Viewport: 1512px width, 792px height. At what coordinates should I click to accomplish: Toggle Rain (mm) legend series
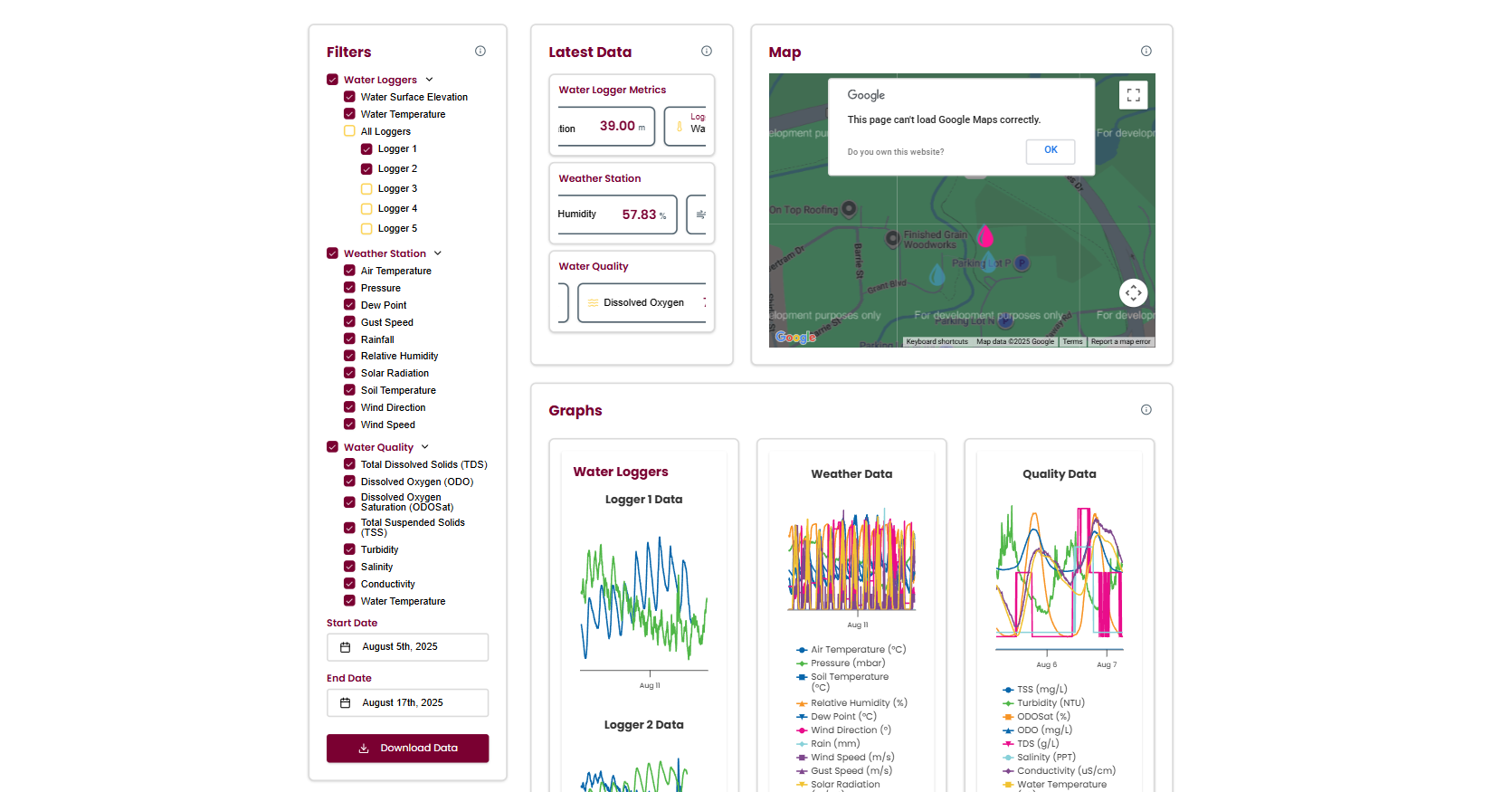[x=828, y=744]
